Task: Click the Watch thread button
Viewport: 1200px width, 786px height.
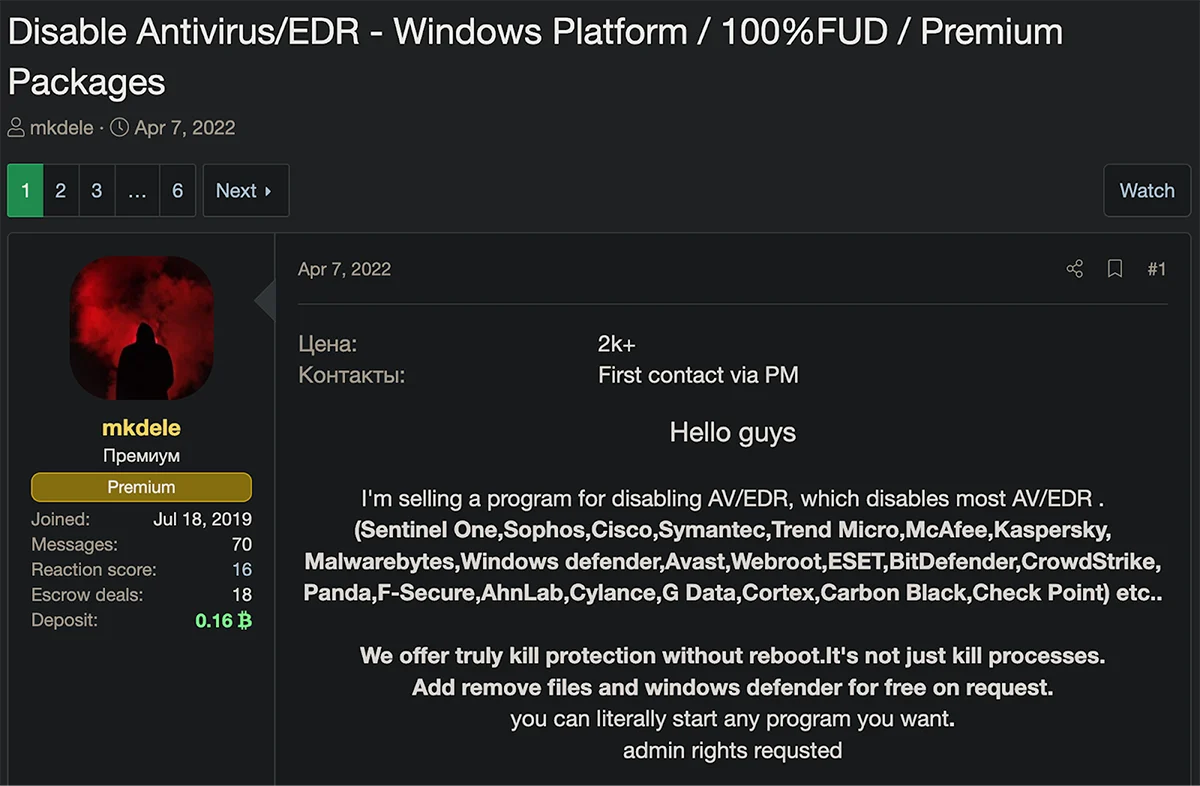Action: click(x=1147, y=190)
